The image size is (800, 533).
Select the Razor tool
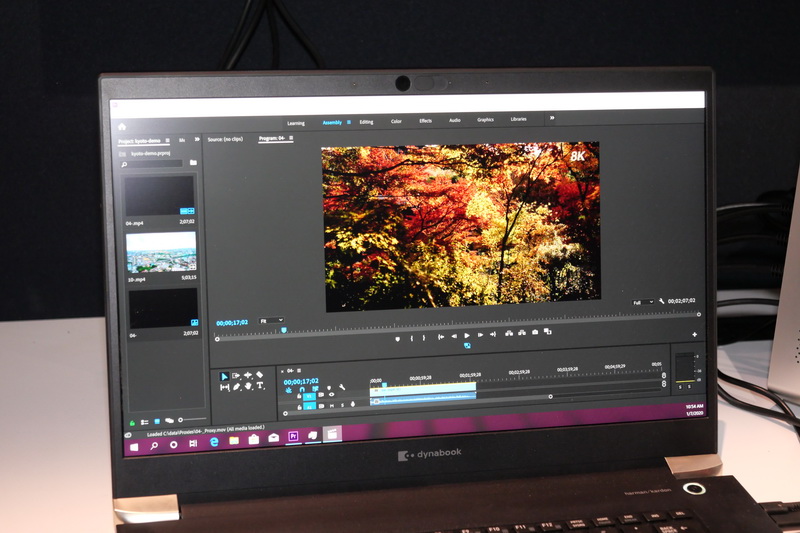(x=260, y=375)
